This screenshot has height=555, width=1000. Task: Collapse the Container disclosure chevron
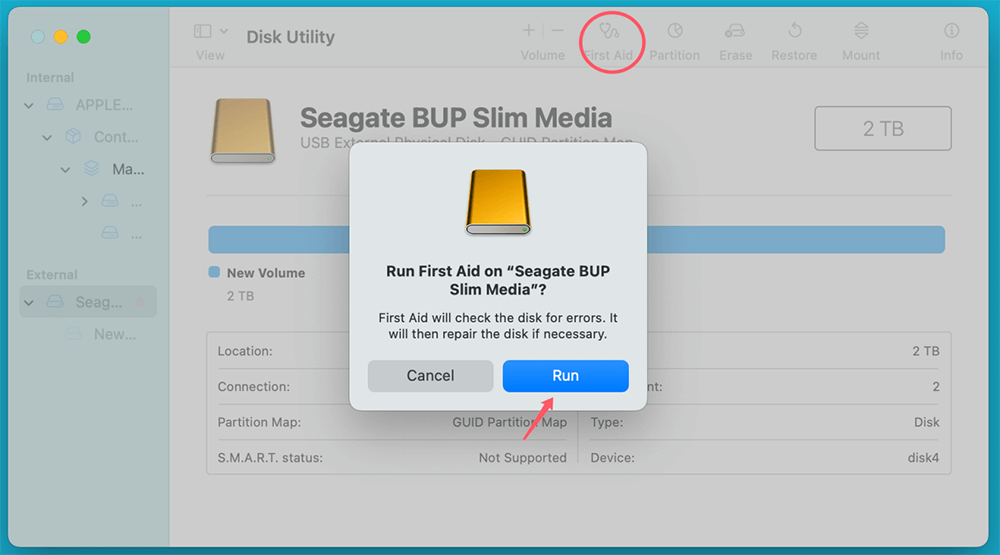47,138
